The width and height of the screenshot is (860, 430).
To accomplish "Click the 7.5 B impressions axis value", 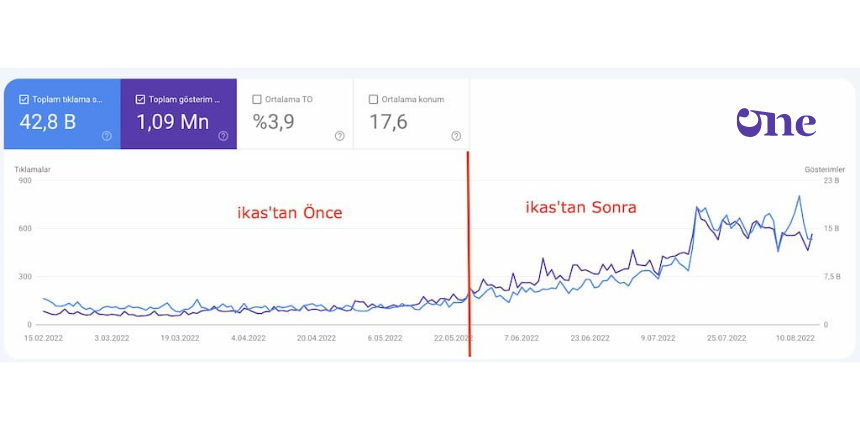I will (833, 277).
